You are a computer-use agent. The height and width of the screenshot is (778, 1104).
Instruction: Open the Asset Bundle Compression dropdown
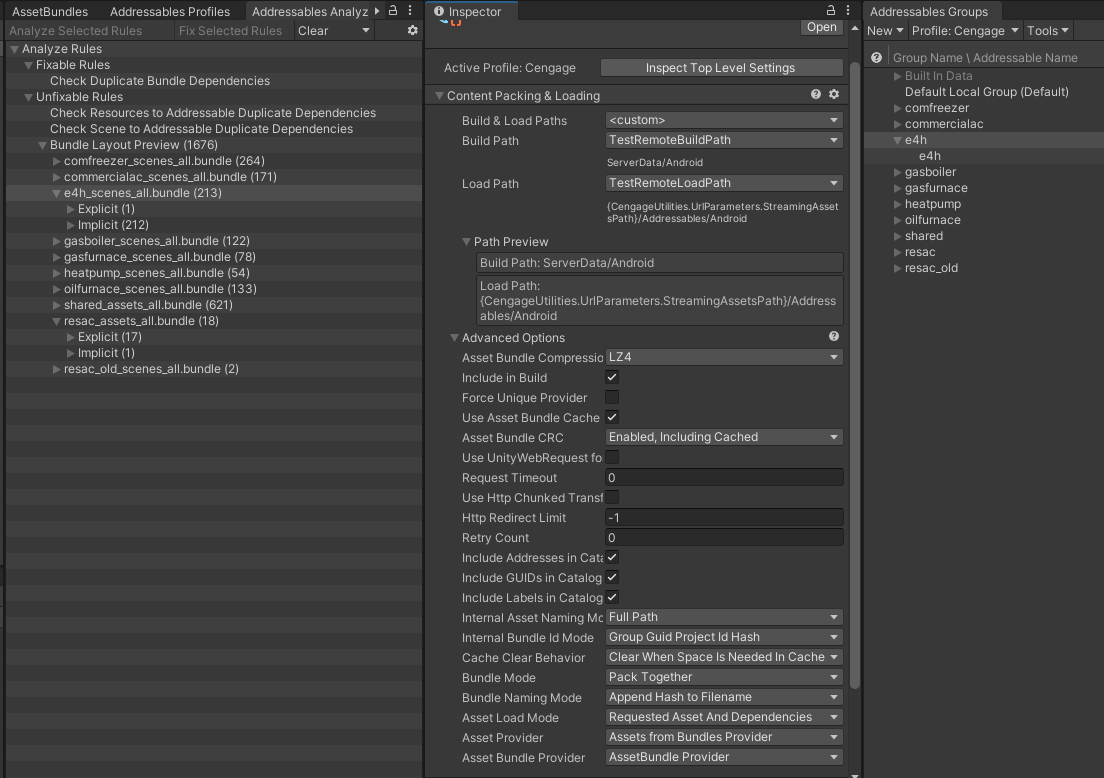pos(723,357)
